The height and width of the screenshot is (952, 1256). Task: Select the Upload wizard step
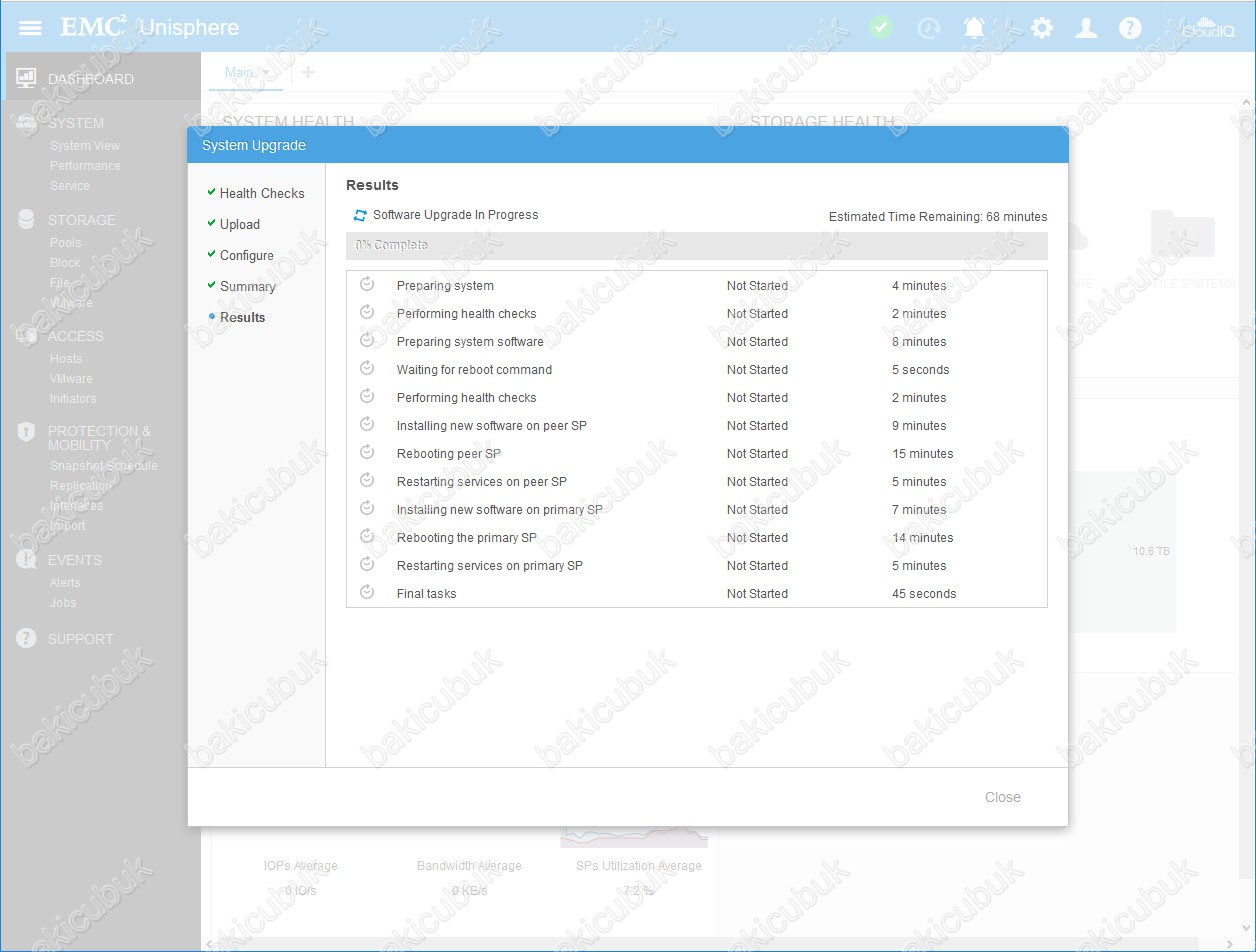233,224
